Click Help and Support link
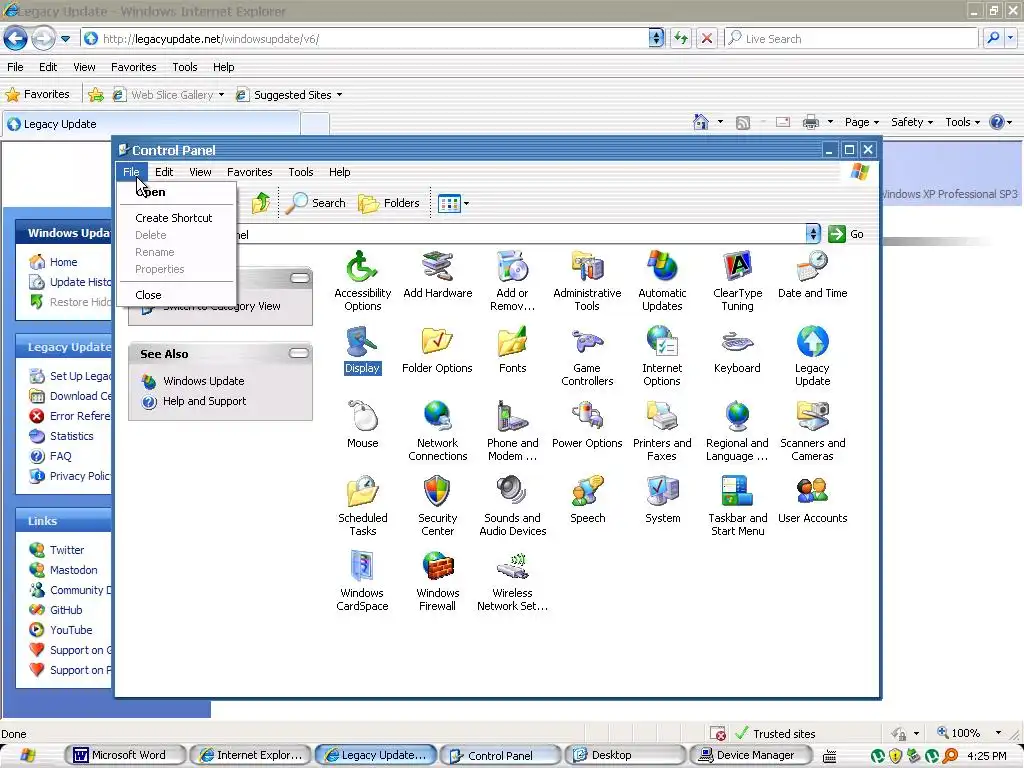The height and width of the screenshot is (768, 1024). (x=204, y=401)
